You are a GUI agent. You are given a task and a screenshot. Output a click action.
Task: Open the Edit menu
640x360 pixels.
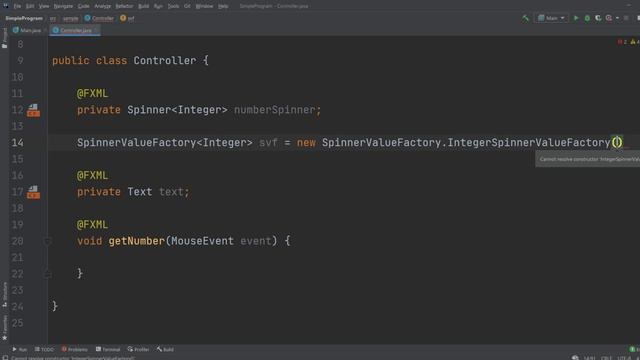30,6
